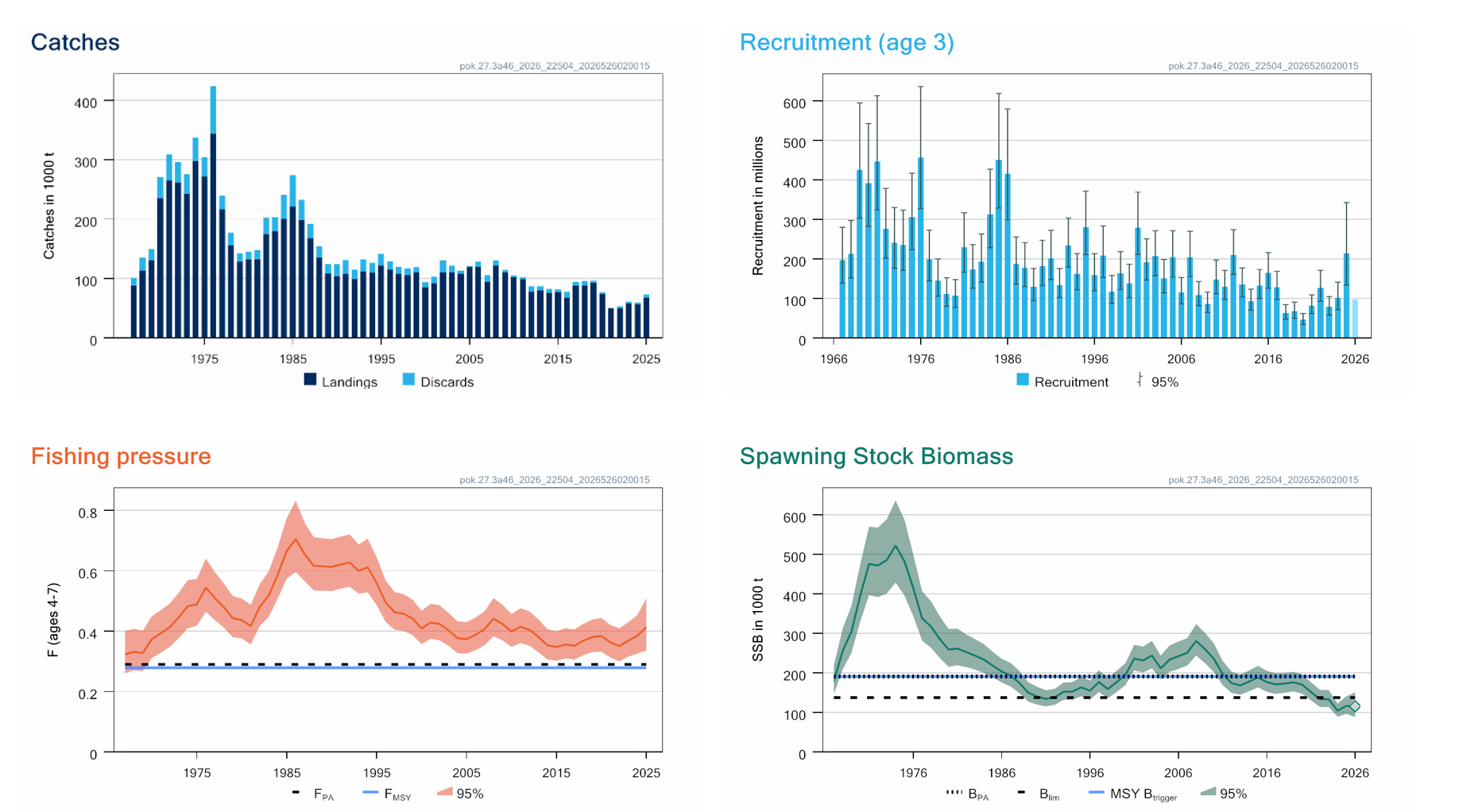Click the stock ID text above Catches chart
The image size is (1459, 812).
pyautogui.click(x=554, y=66)
